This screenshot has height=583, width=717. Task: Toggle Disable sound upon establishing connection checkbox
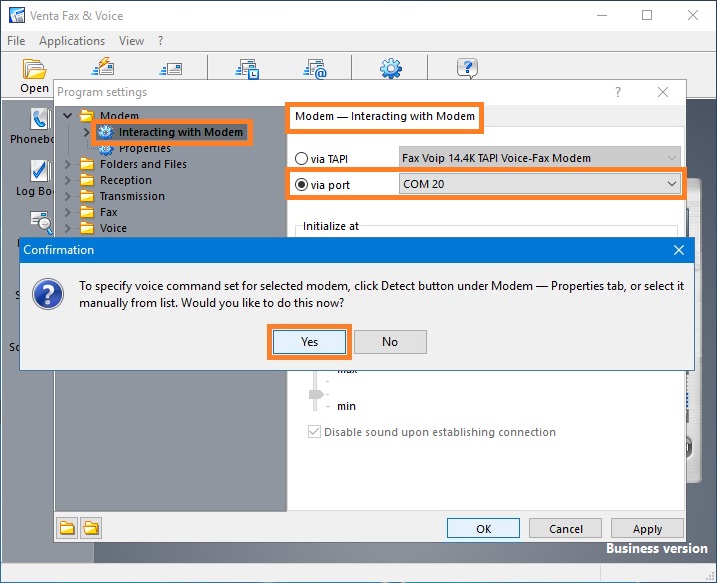pyautogui.click(x=314, y=432)
